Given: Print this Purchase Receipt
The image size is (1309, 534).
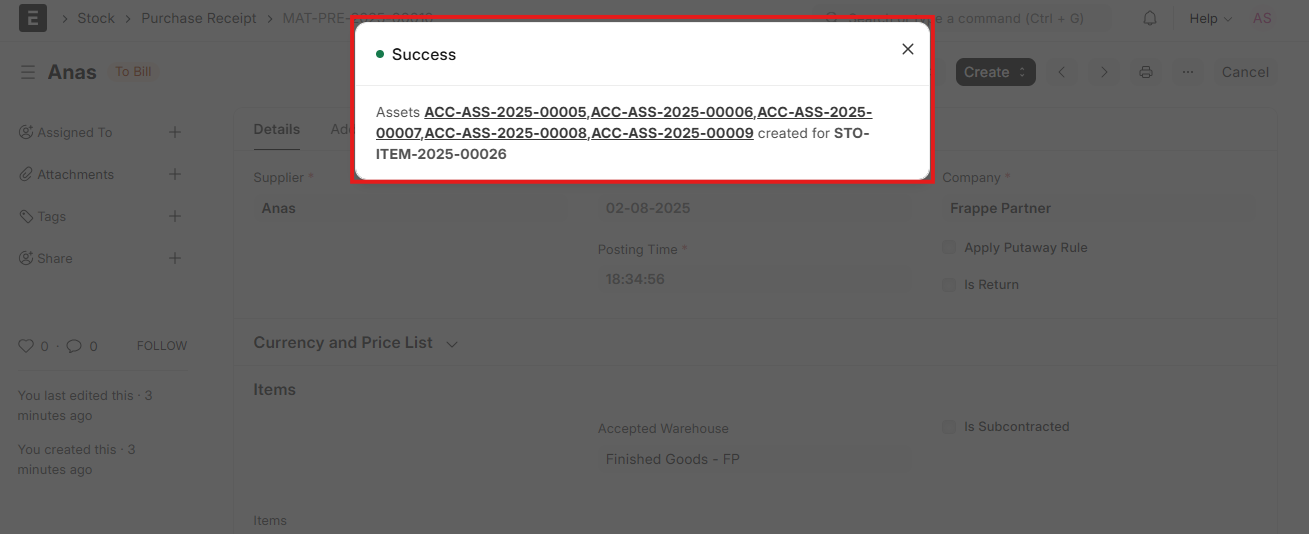Looking at the screenshot, I should point(1146,72).
